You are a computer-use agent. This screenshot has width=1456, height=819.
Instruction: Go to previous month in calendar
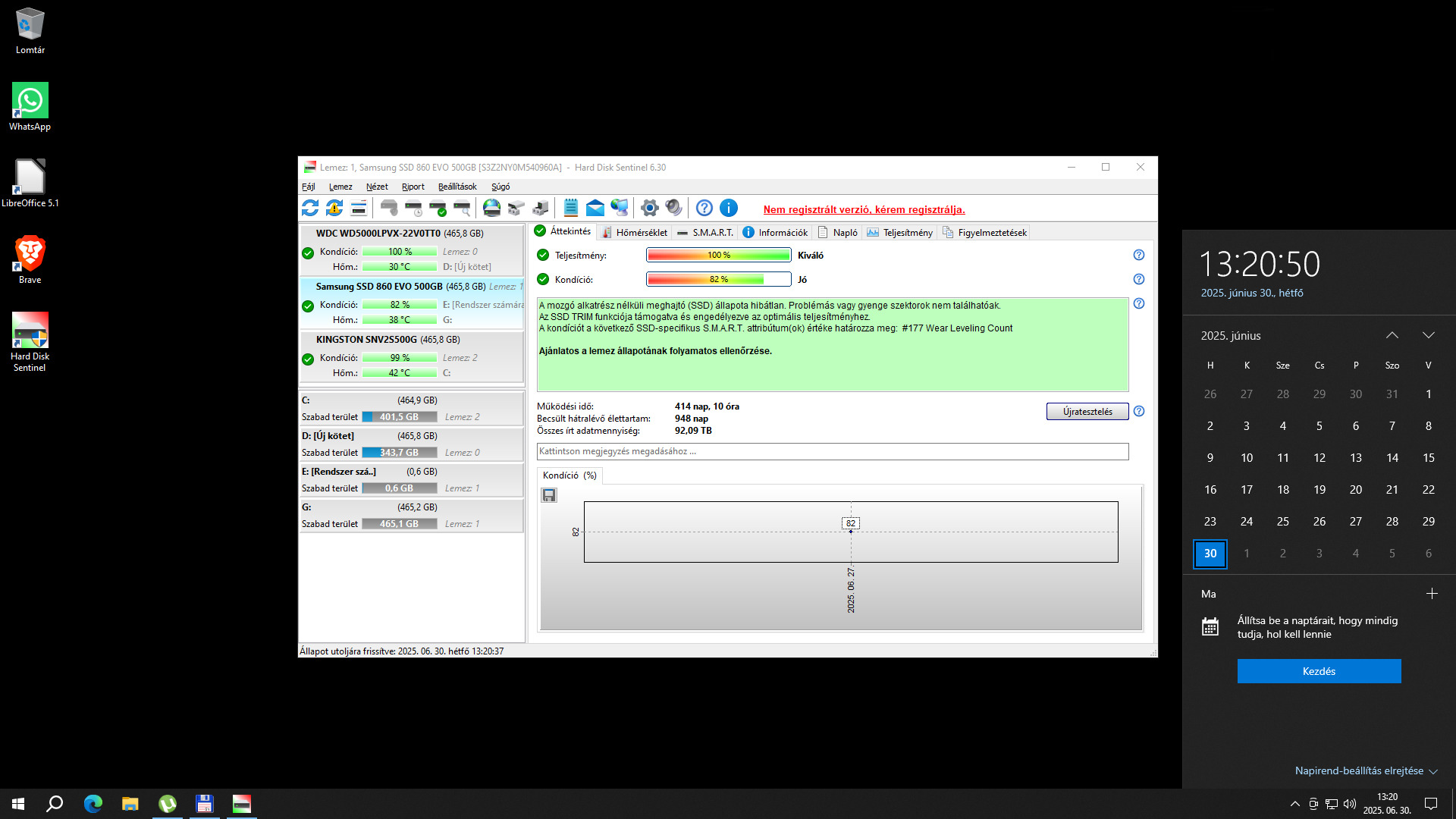tap(1392, 335)
